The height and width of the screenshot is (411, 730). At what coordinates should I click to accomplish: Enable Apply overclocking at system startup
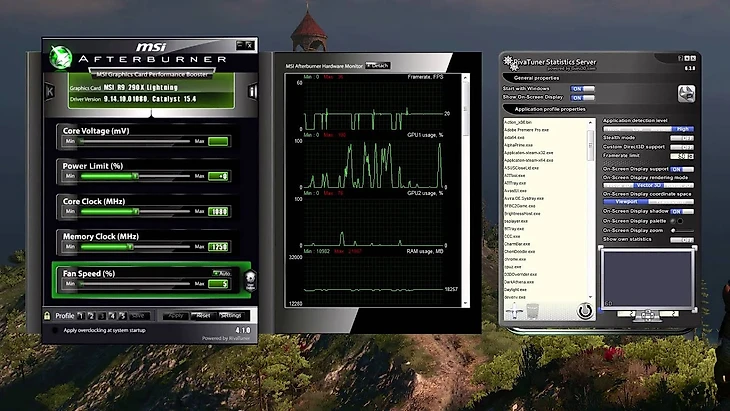coord(55,330)
